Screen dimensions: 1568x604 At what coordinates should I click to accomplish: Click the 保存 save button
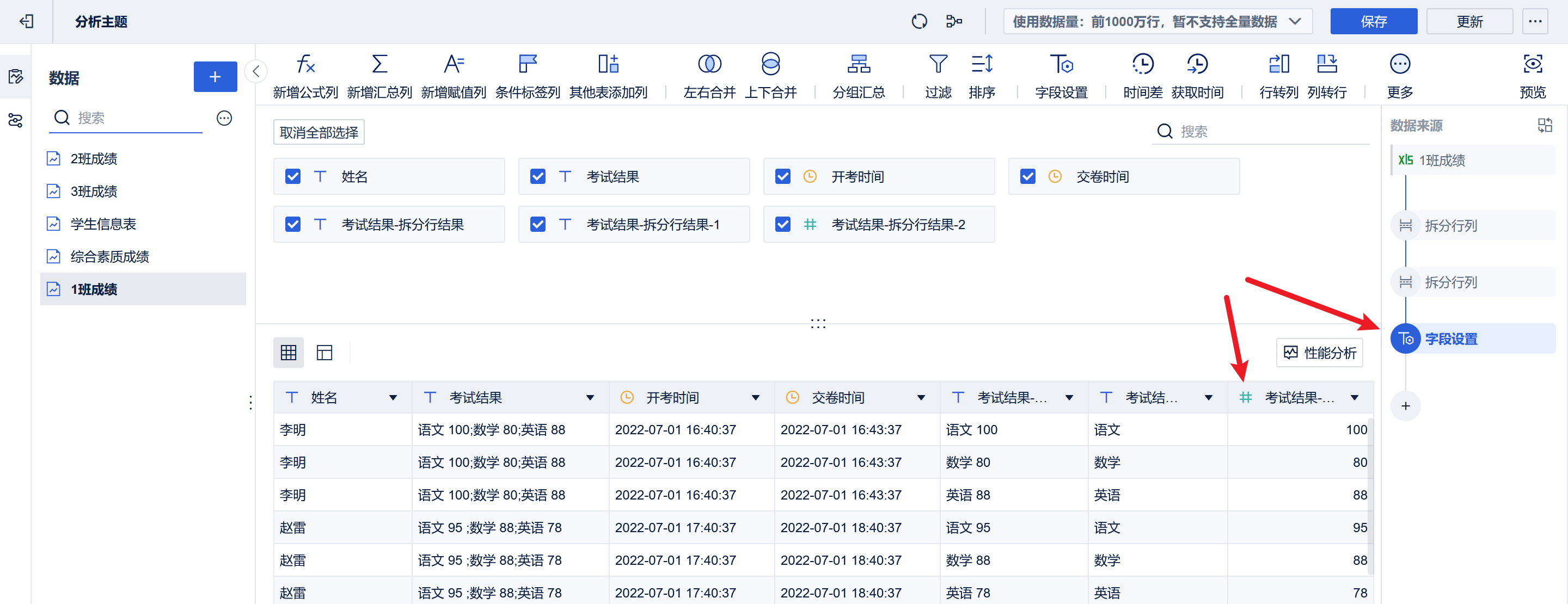click(x=1374, y=21)
